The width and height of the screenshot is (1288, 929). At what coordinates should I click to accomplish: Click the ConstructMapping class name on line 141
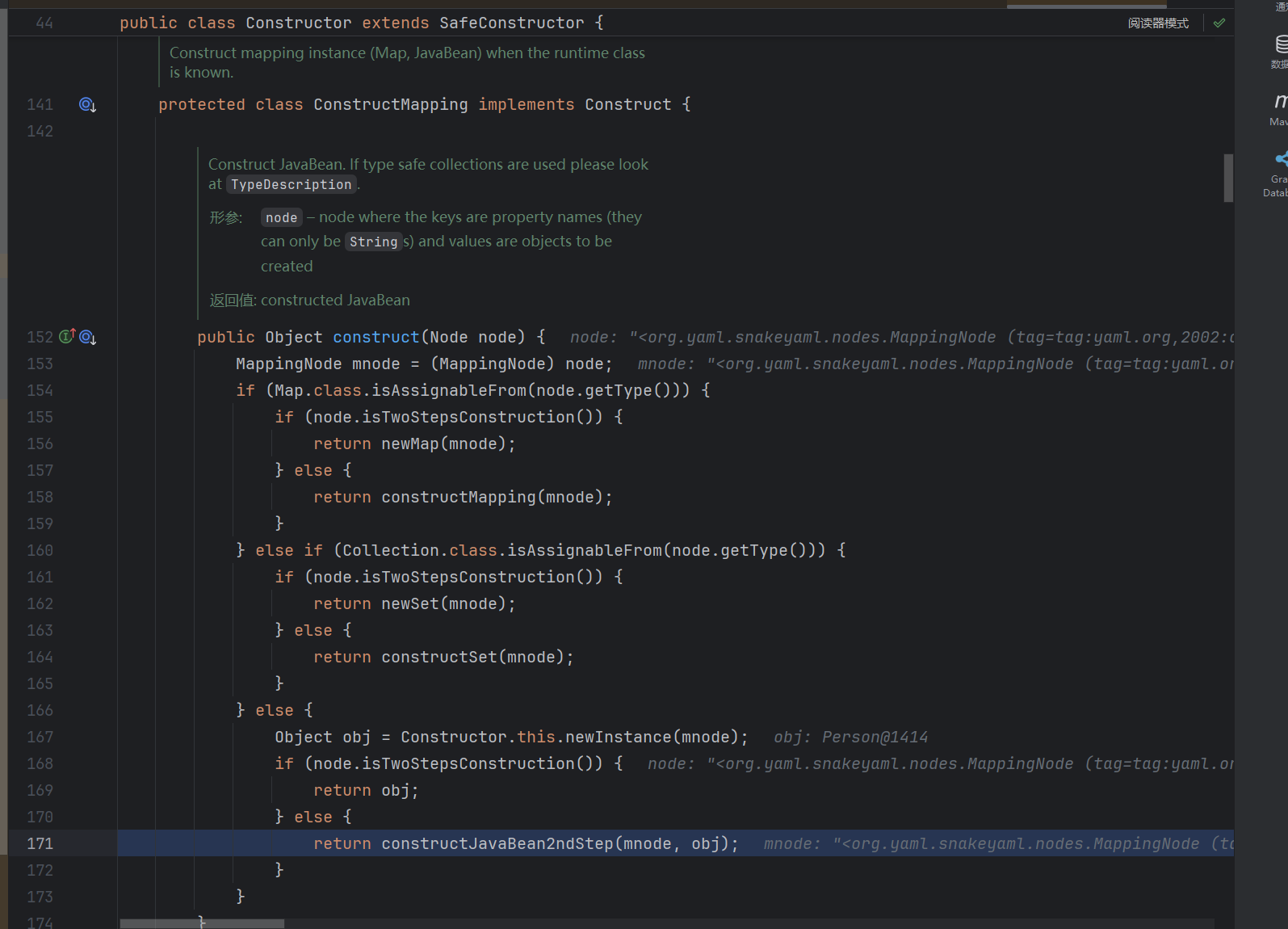[x=390, y=105]
